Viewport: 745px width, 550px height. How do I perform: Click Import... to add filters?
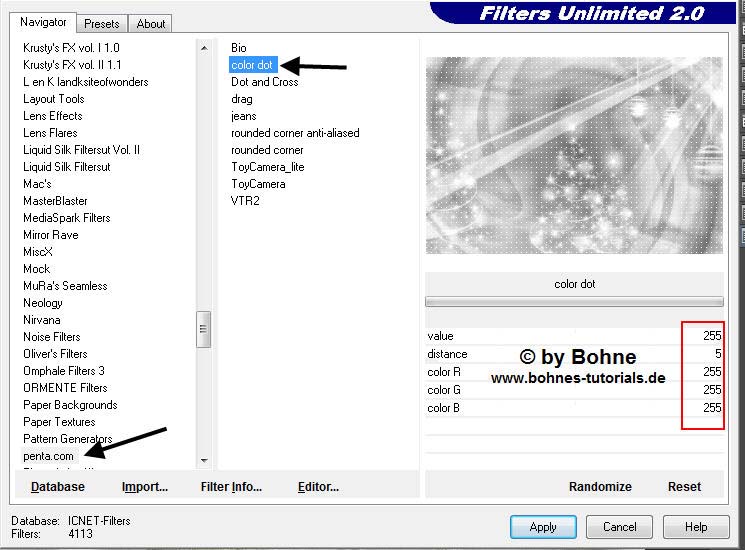(x=145, y=487)
